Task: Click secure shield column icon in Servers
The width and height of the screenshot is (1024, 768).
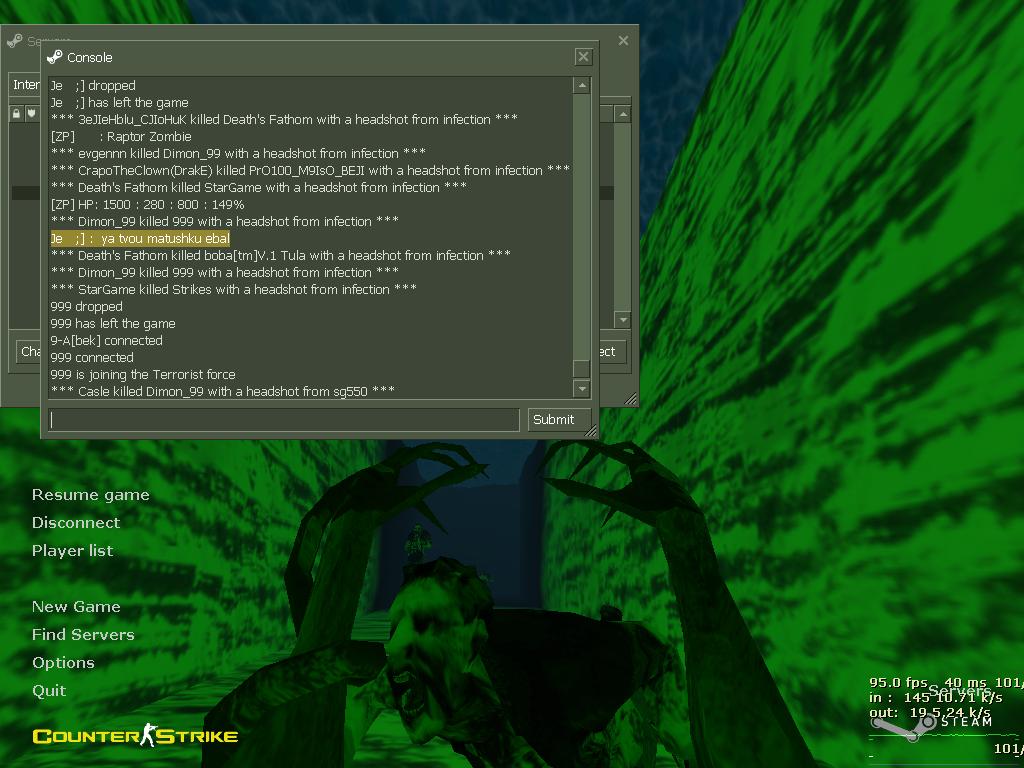Action: point(31,114)
